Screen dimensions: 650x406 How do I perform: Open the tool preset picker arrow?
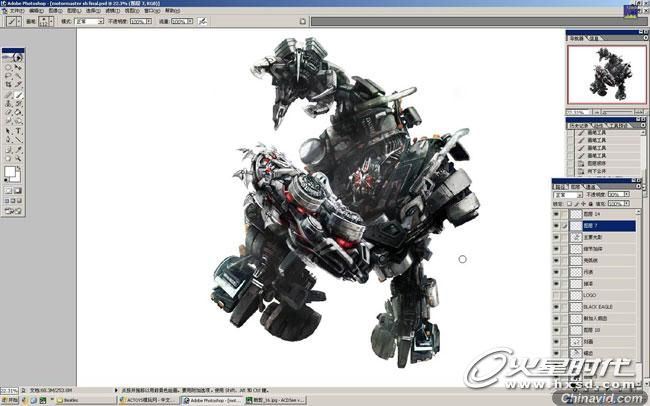(x=19, y=21)
